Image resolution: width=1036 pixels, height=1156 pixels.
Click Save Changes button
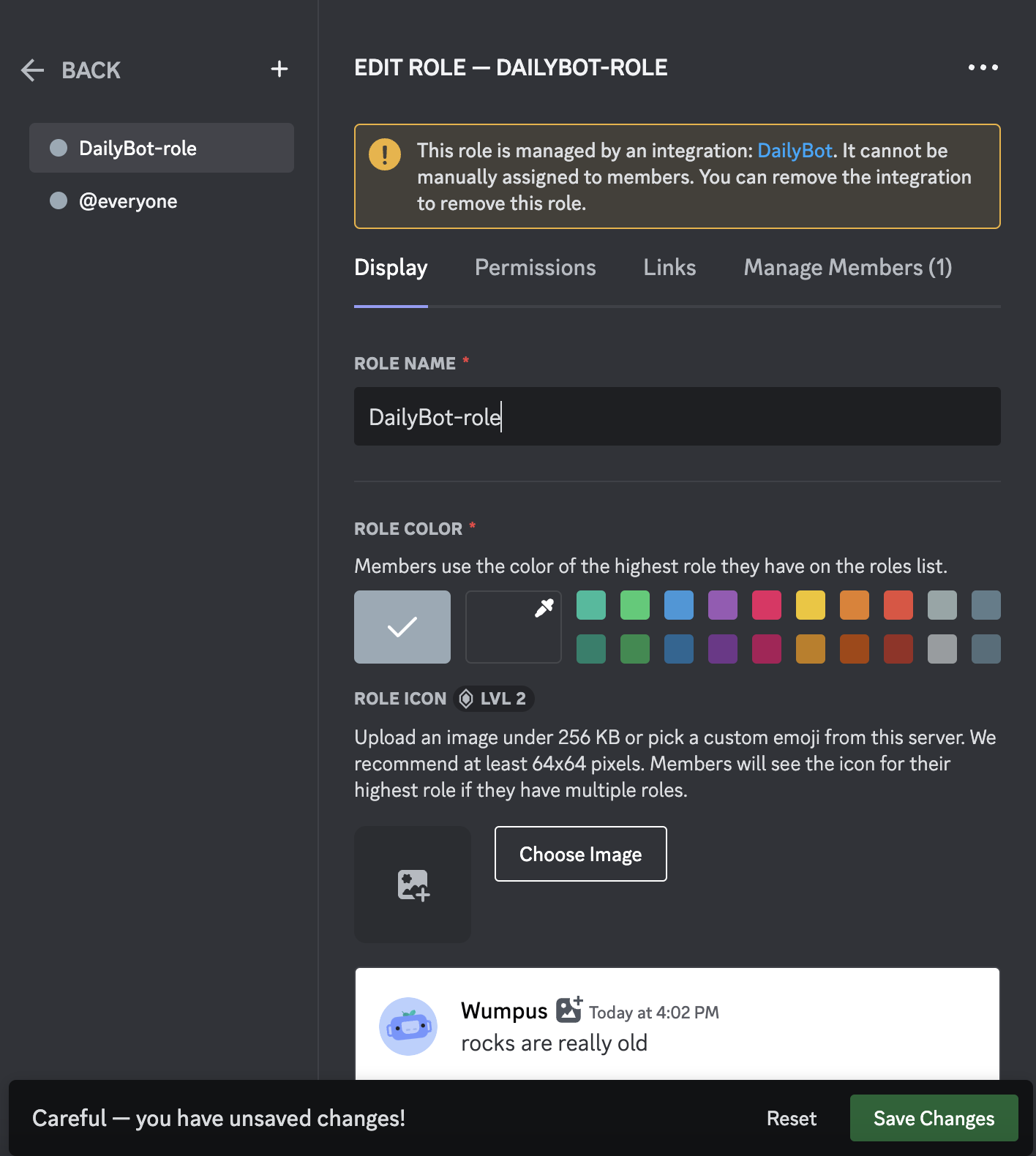click(934, 1118)
